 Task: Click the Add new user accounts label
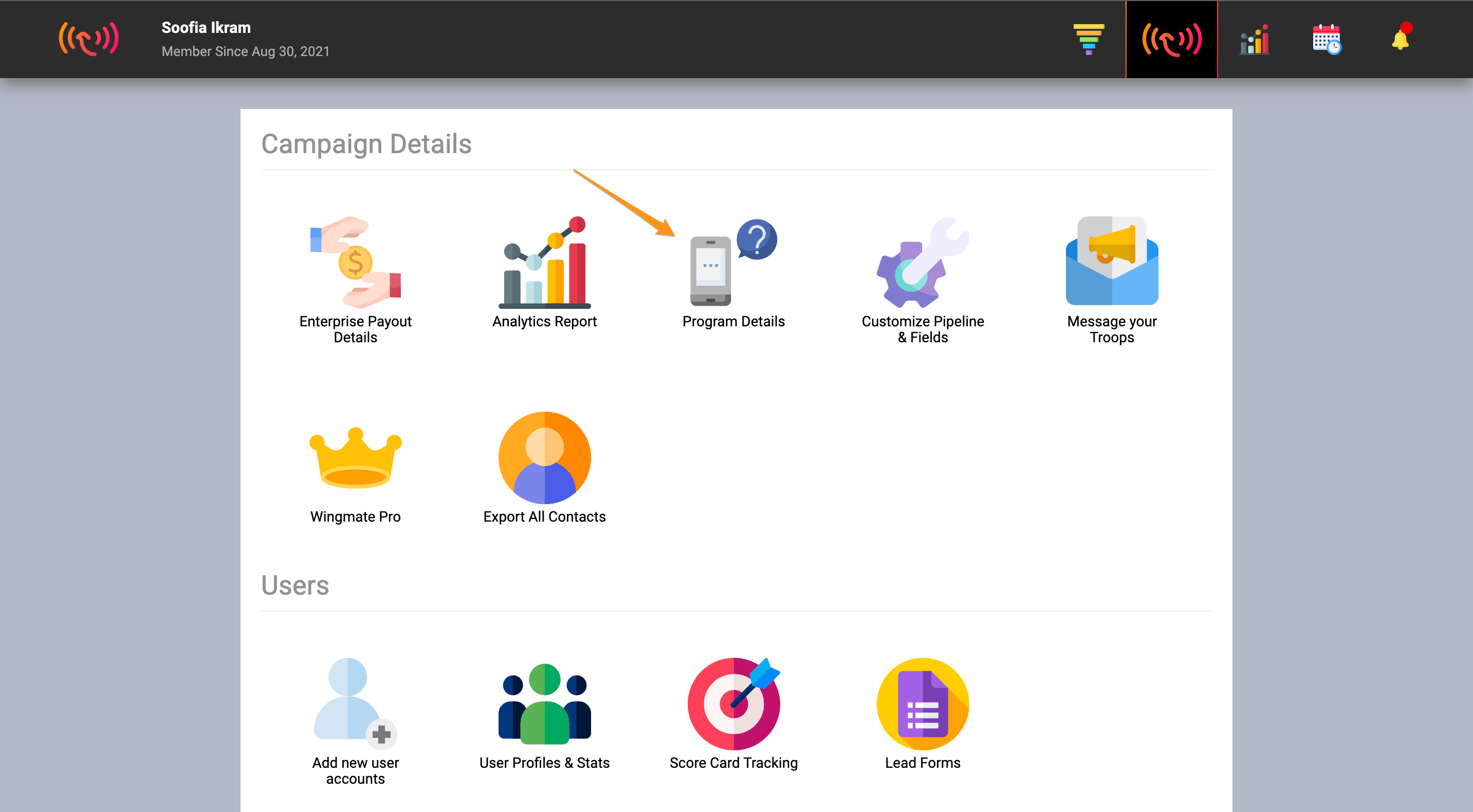coord(356,771)
